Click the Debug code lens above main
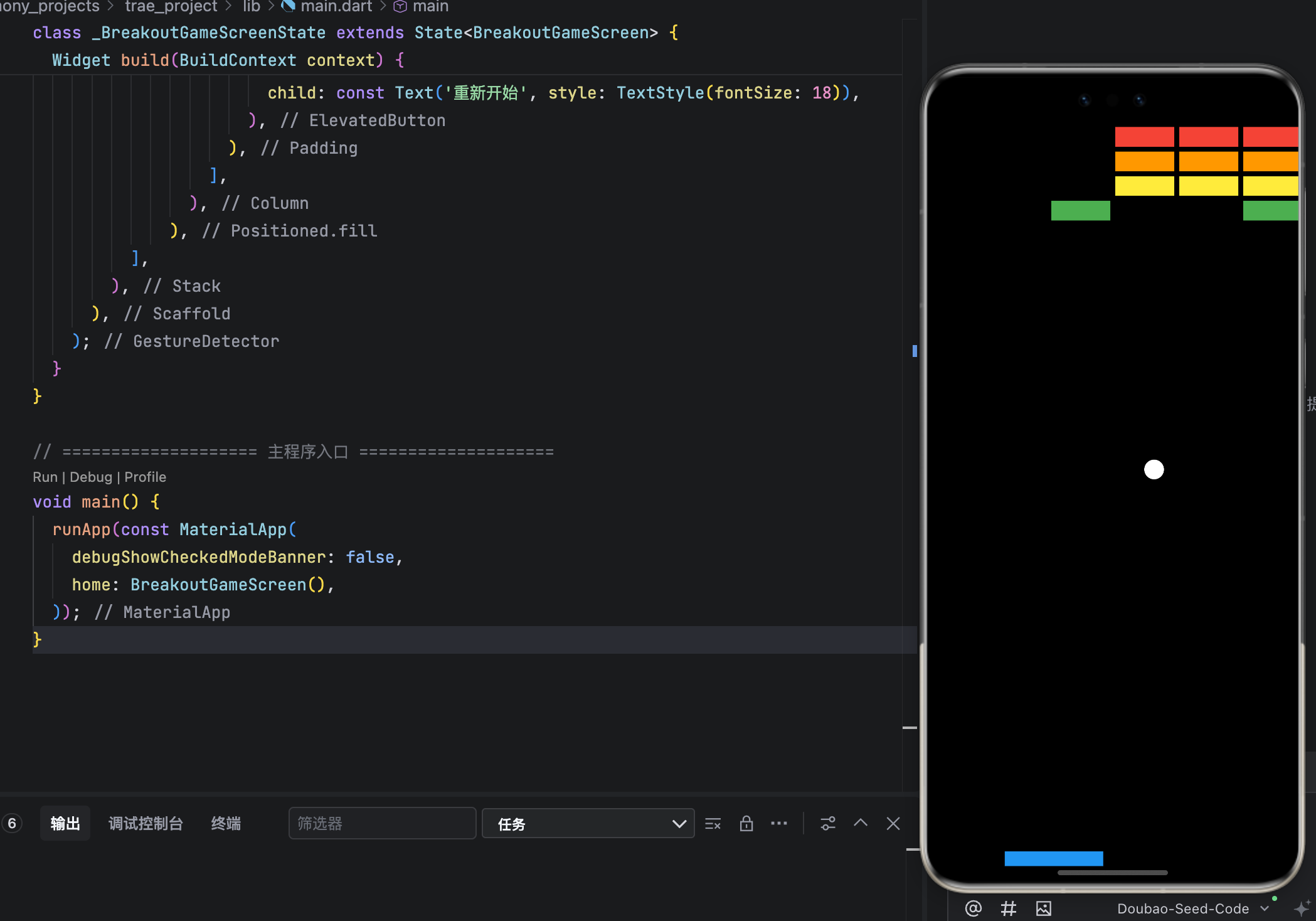The height and width of the screenshot is (921, 1316). tap(90, 477)
